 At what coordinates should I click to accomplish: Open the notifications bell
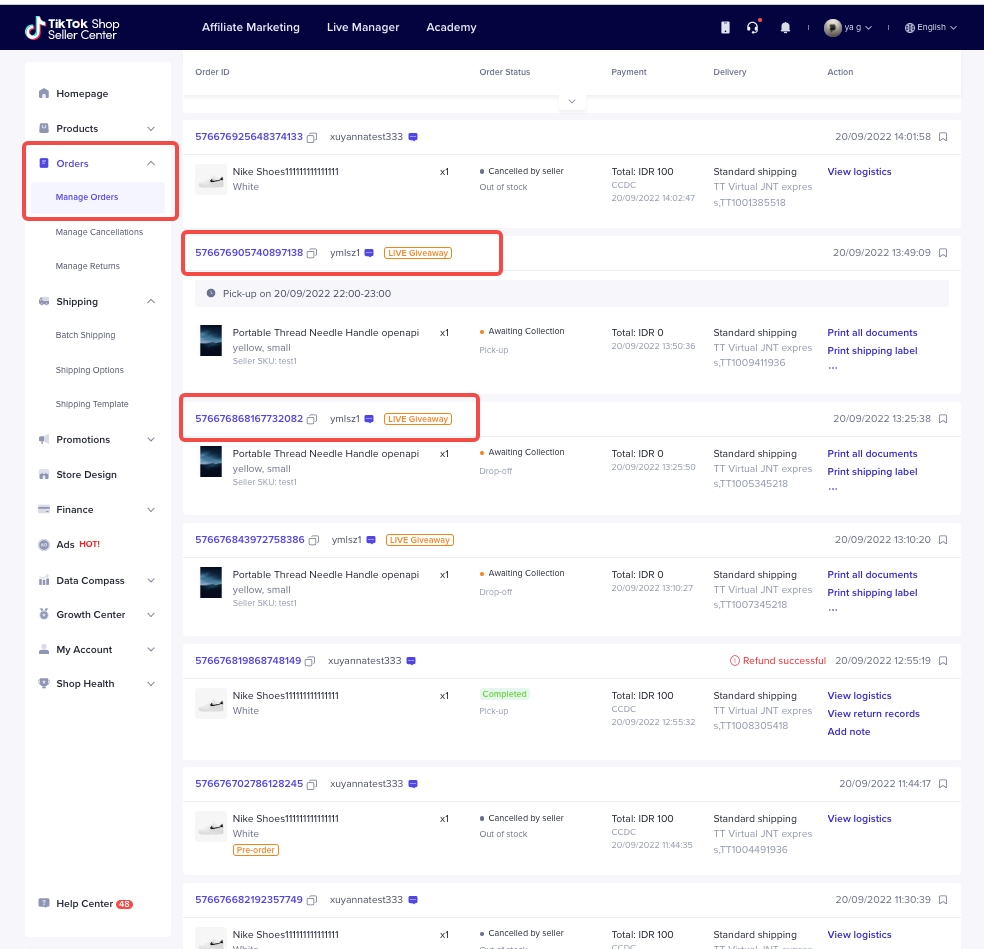pyautogui.click(x=785, y=28)
